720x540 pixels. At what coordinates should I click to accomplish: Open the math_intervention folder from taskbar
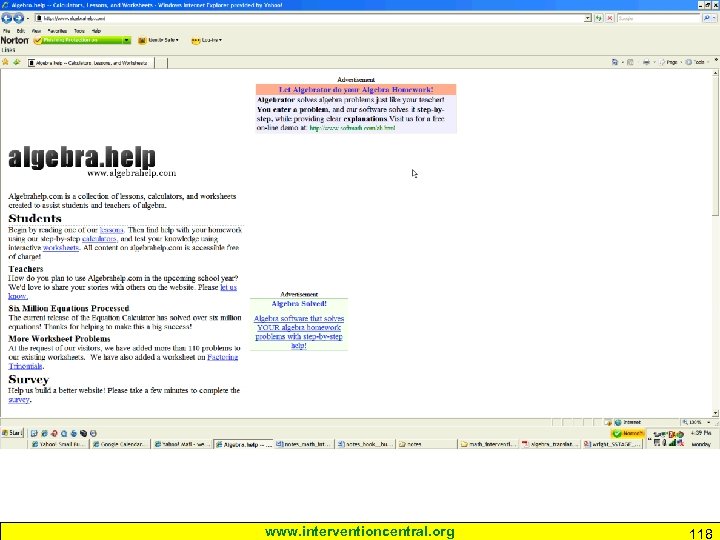[x=489, y=444]
